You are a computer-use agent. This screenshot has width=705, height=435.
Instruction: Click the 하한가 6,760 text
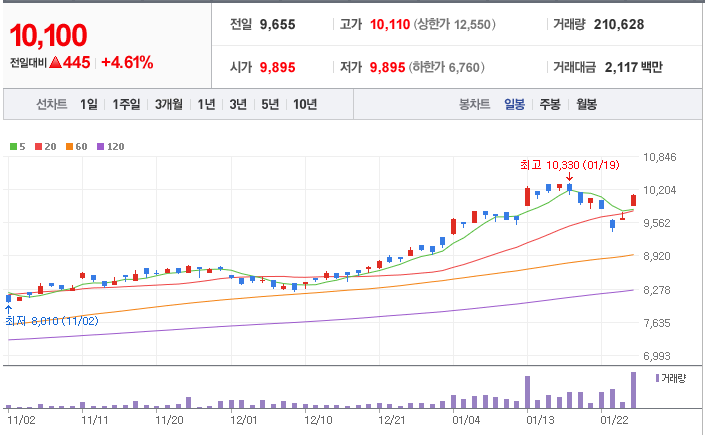(446, 67)
